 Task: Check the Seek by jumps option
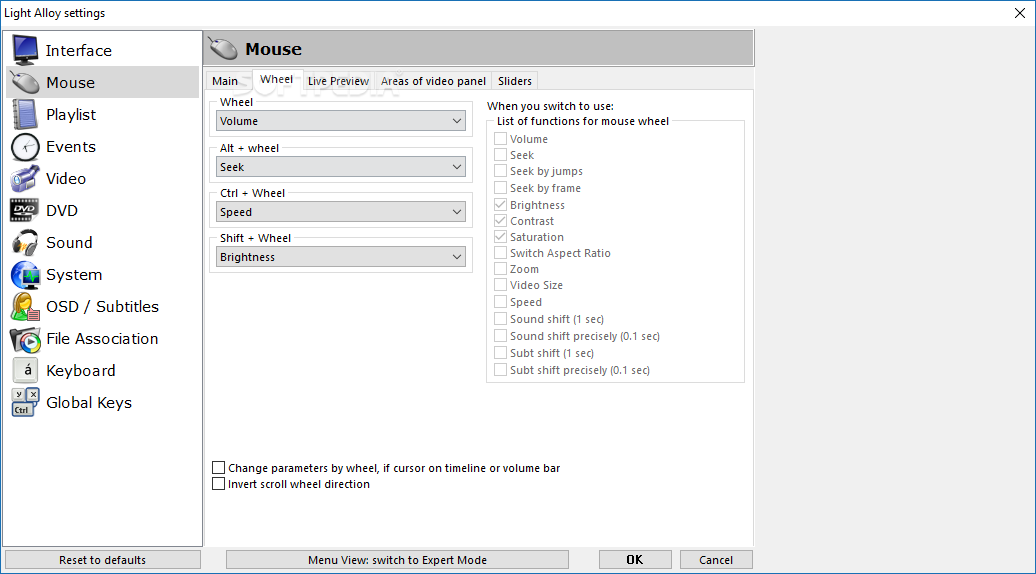pyautogui.click(x=500, y=171)
